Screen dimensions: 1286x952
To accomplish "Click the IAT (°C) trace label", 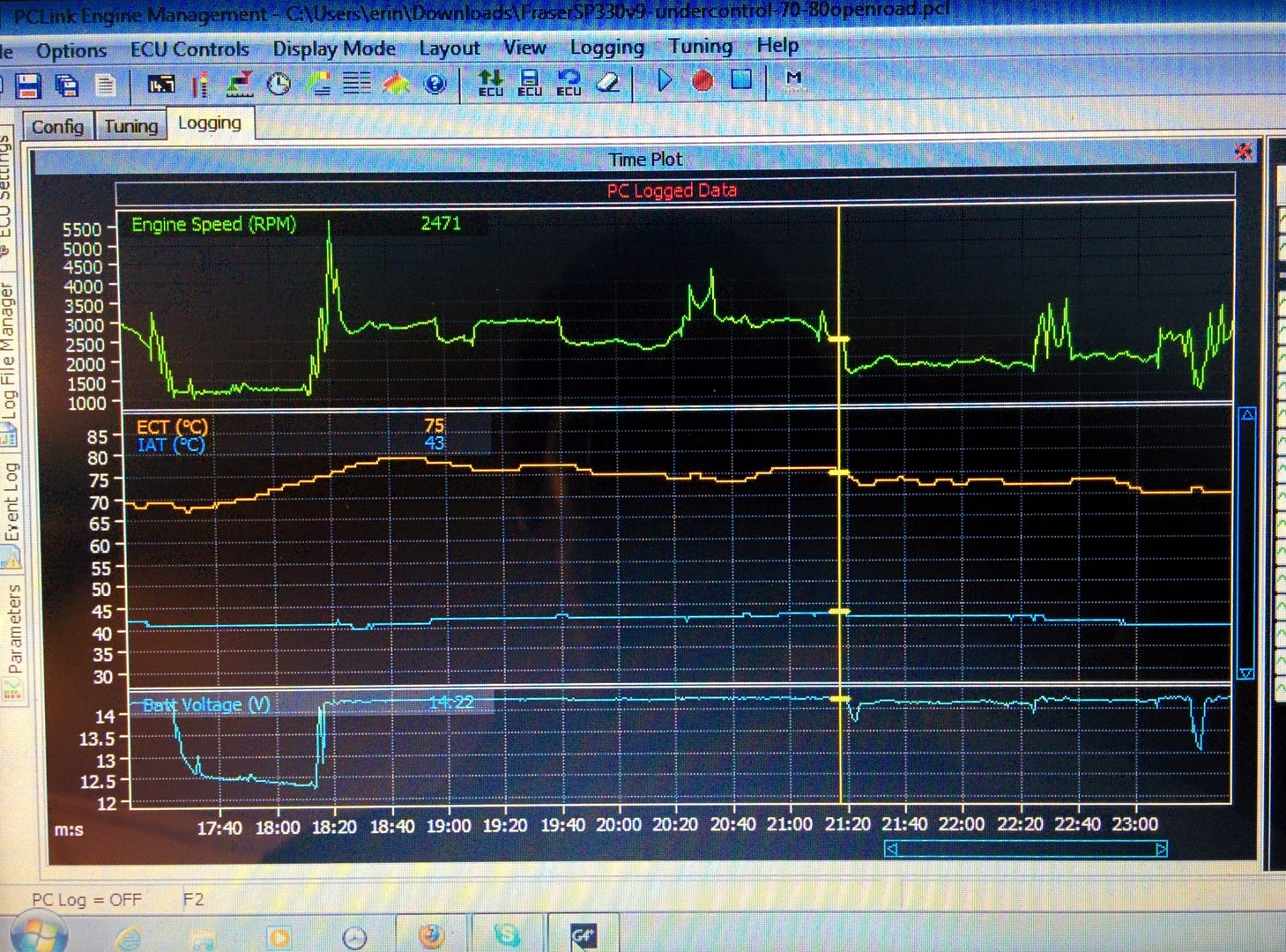I will point(171,445).
